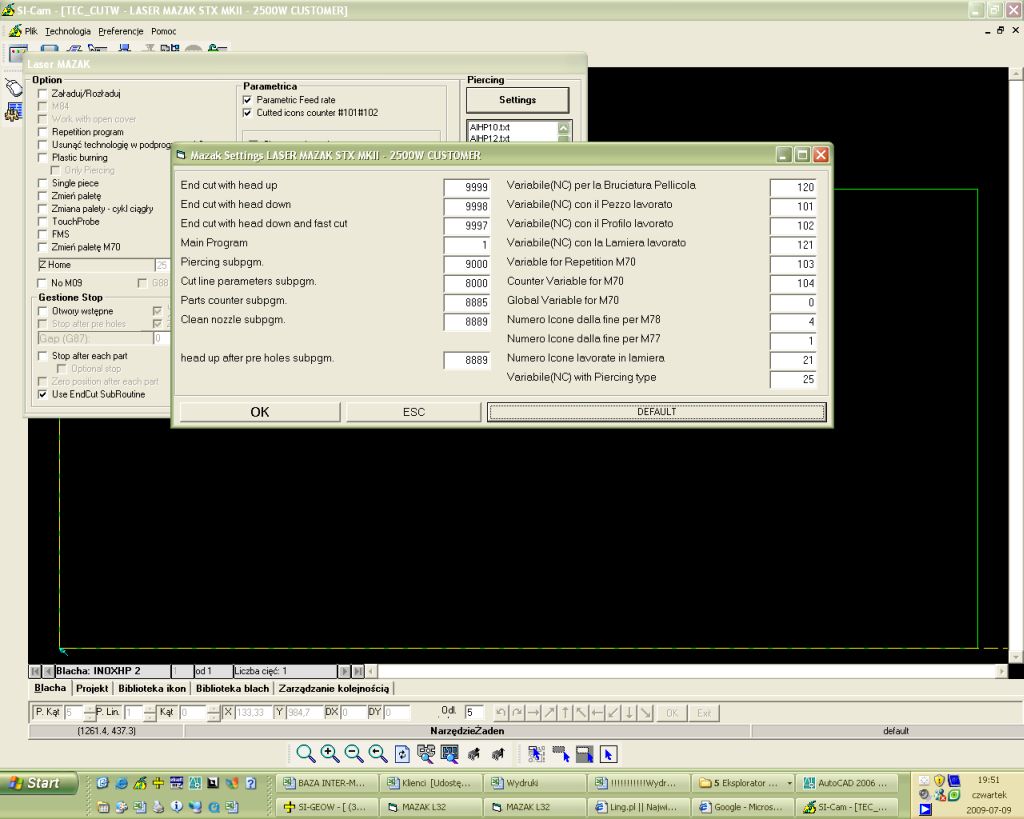
Task: Switch to the Biblioteka ikon tab
Action: tap(152, 688)
